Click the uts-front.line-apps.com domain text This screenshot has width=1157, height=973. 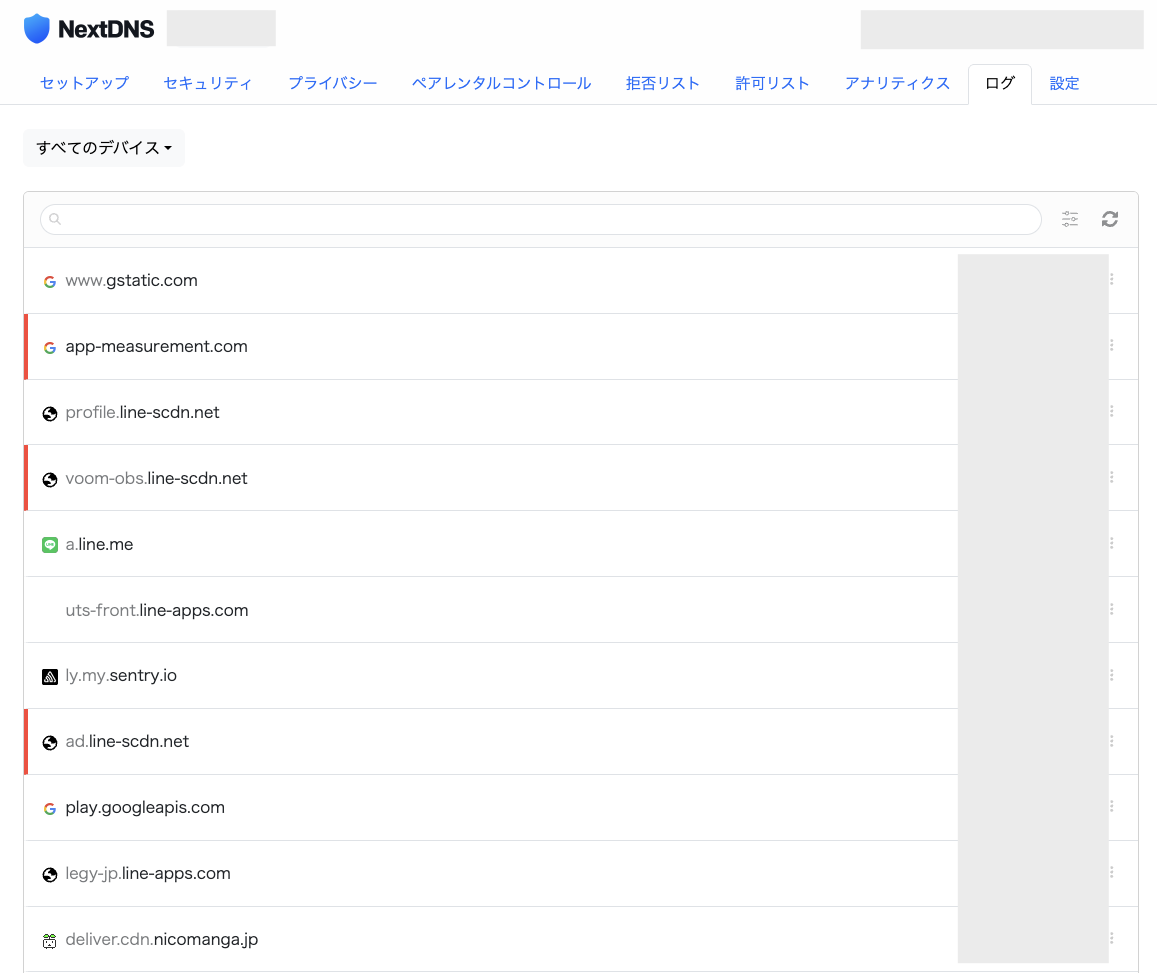tap(156, 610)
